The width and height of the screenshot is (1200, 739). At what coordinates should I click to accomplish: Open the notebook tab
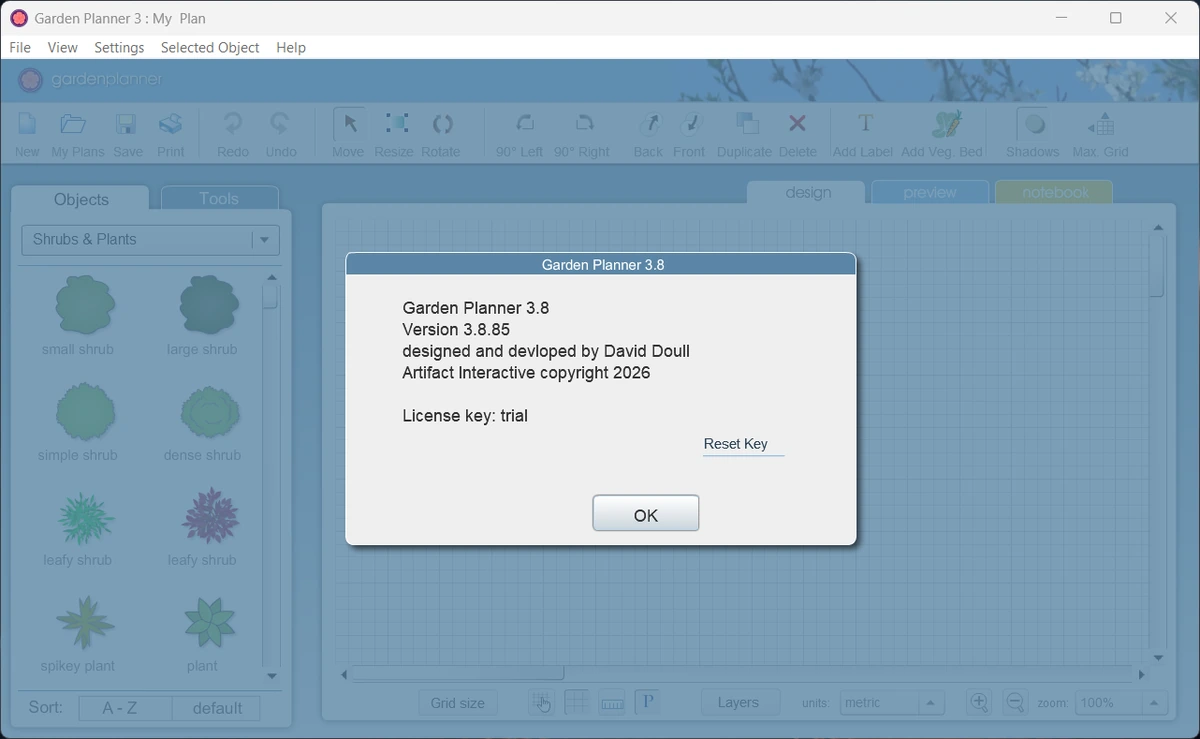coord(1055,192)
